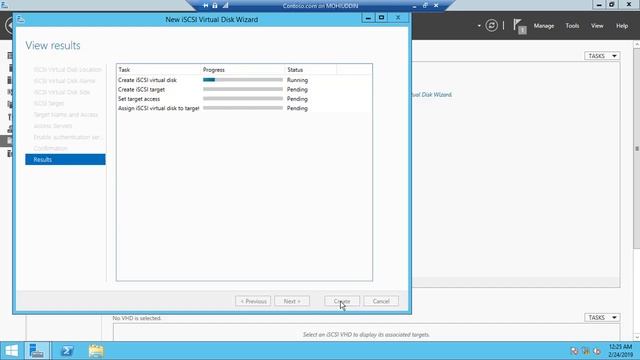
Task: Open the View menu in Server Manager
Action: (x=597, y=26)
